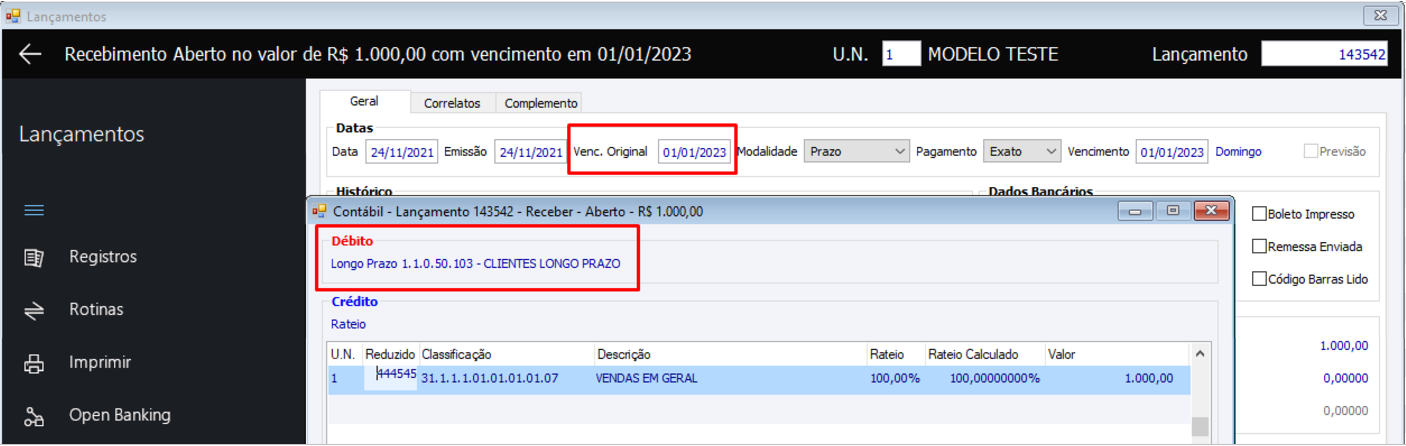Click the 100,00% Rateio cell
The height and width of the screenshot is (446, 1406).
[x=894, y=379]
